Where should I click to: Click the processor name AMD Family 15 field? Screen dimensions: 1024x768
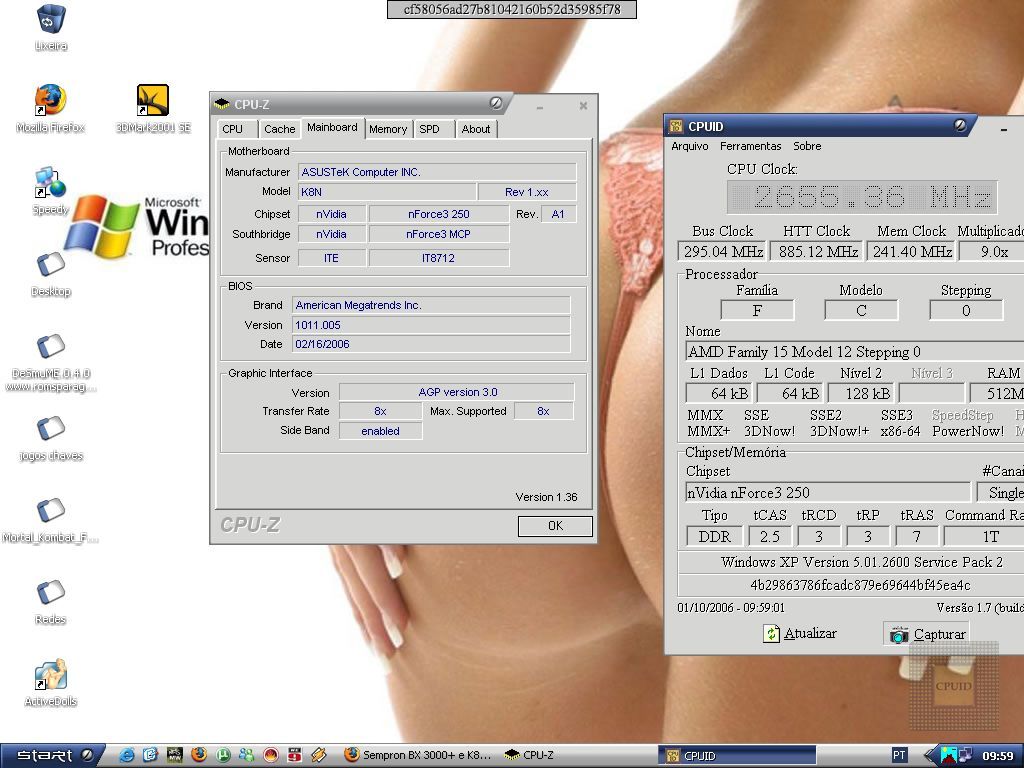pos(855,351)
